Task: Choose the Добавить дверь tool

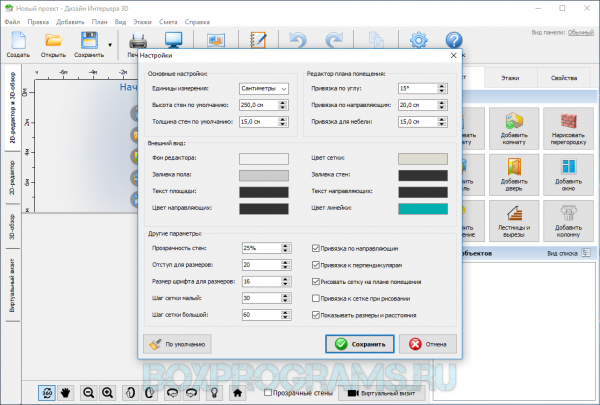Action: coord(514,175)
